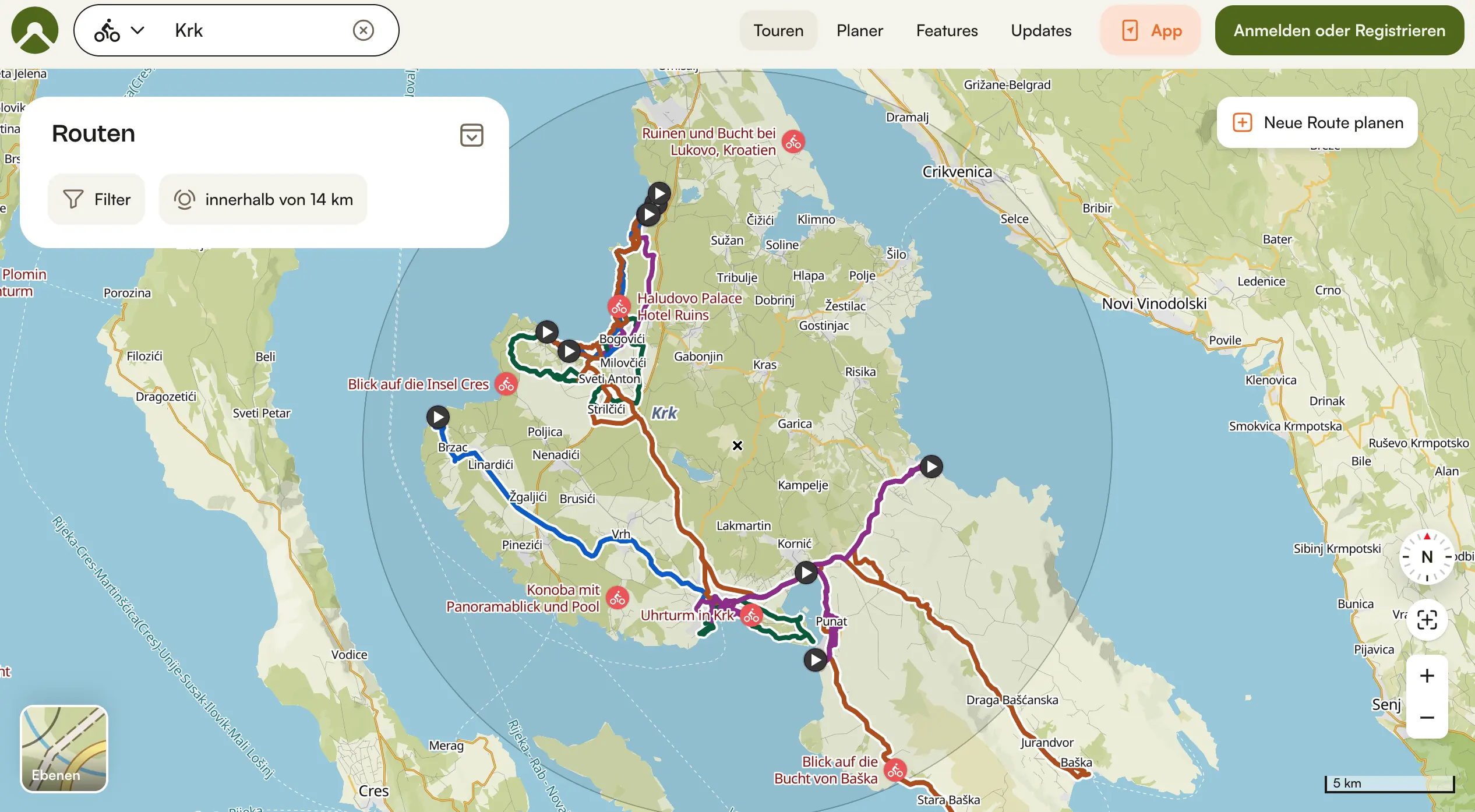
Task: Click the Krk search input
Action: (256, 30)
